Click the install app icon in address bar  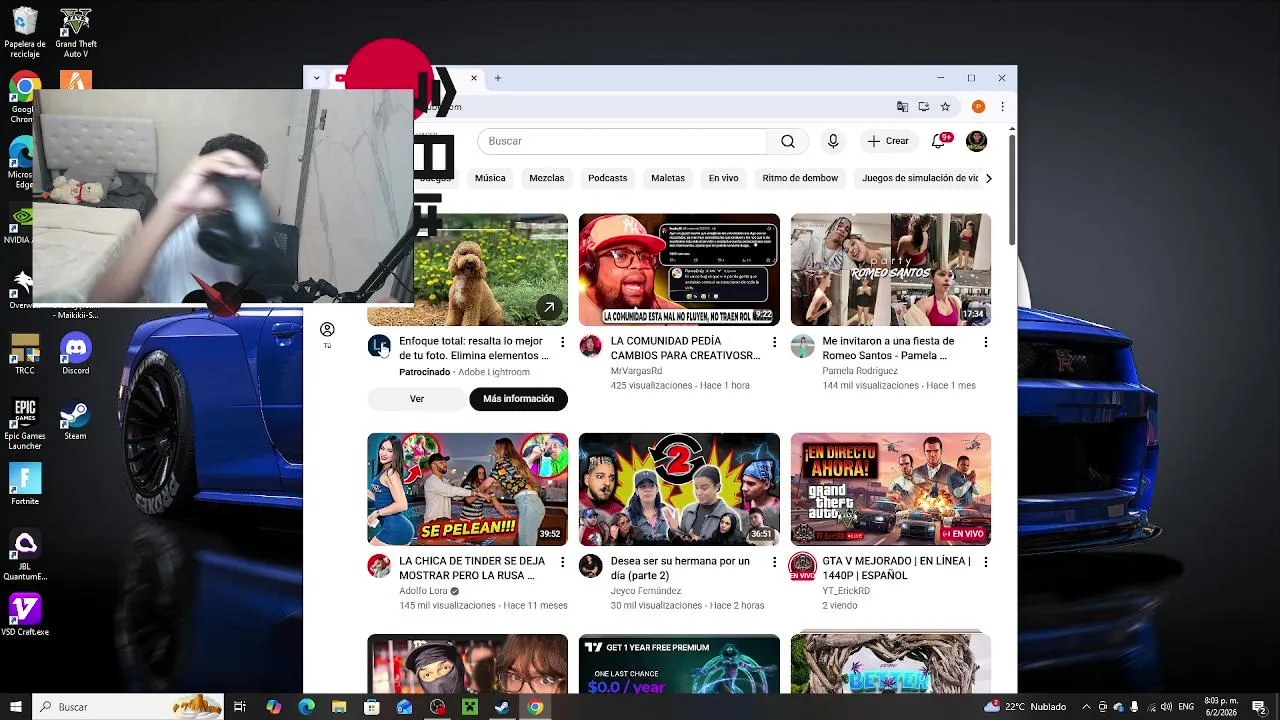tap(924, 107)
